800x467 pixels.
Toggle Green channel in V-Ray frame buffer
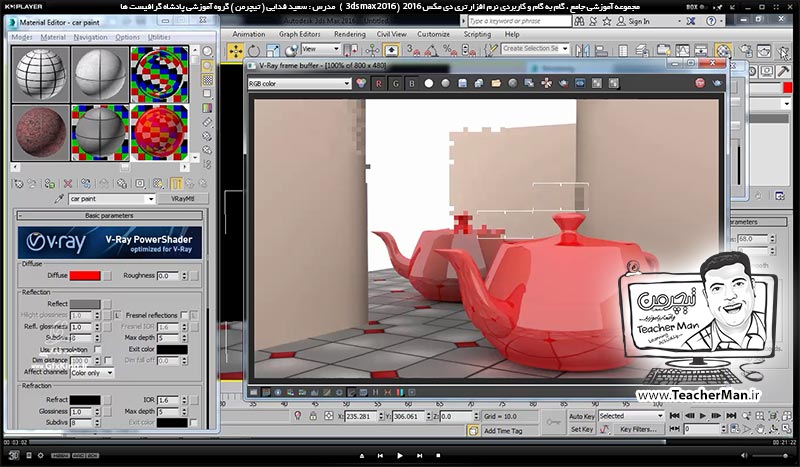coord(395,84)
